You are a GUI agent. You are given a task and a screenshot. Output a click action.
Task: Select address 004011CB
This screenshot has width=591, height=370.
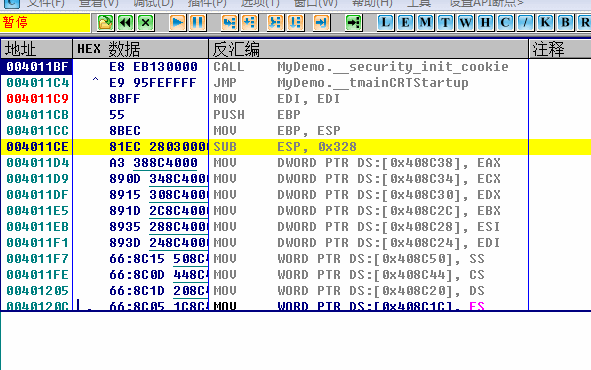[37, 115]
